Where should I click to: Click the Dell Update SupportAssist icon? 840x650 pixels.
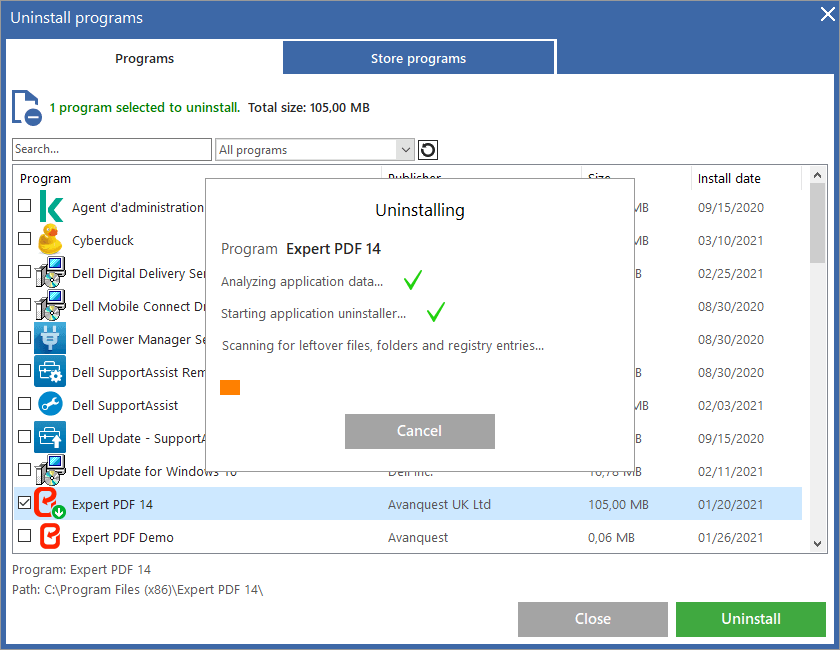[50, 437]
